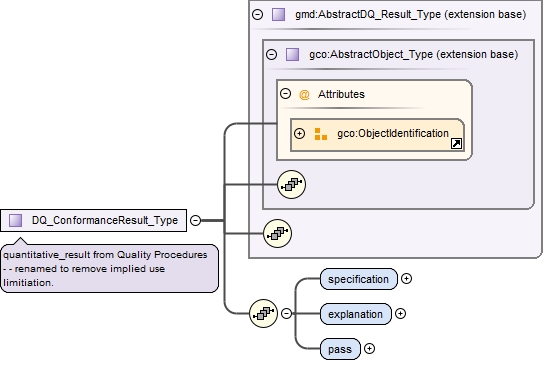Expand the explanation element
Viewport: 544px width, 365px height.
[x=400, y=314]
